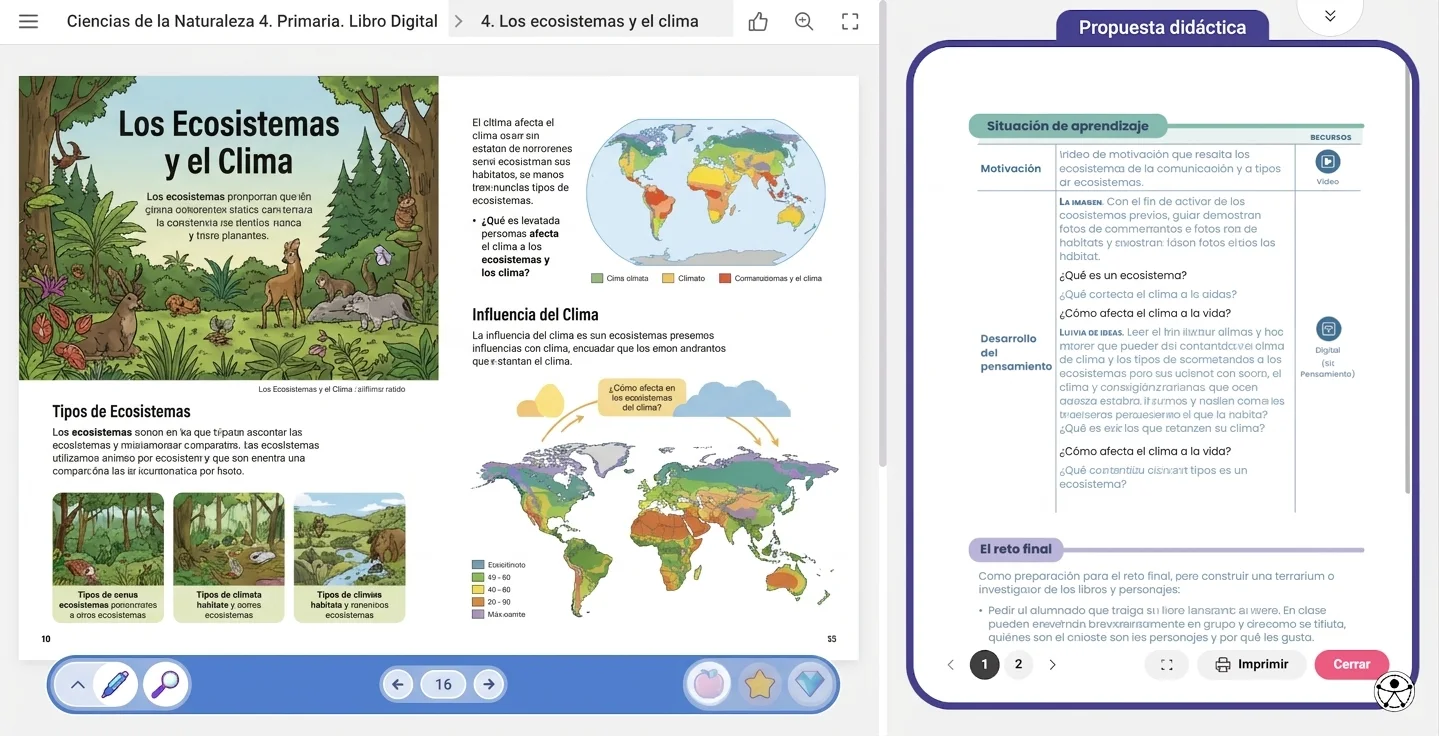Click the upper world climate map
The width and height of the screenshot is (1439, 736).
706,192
